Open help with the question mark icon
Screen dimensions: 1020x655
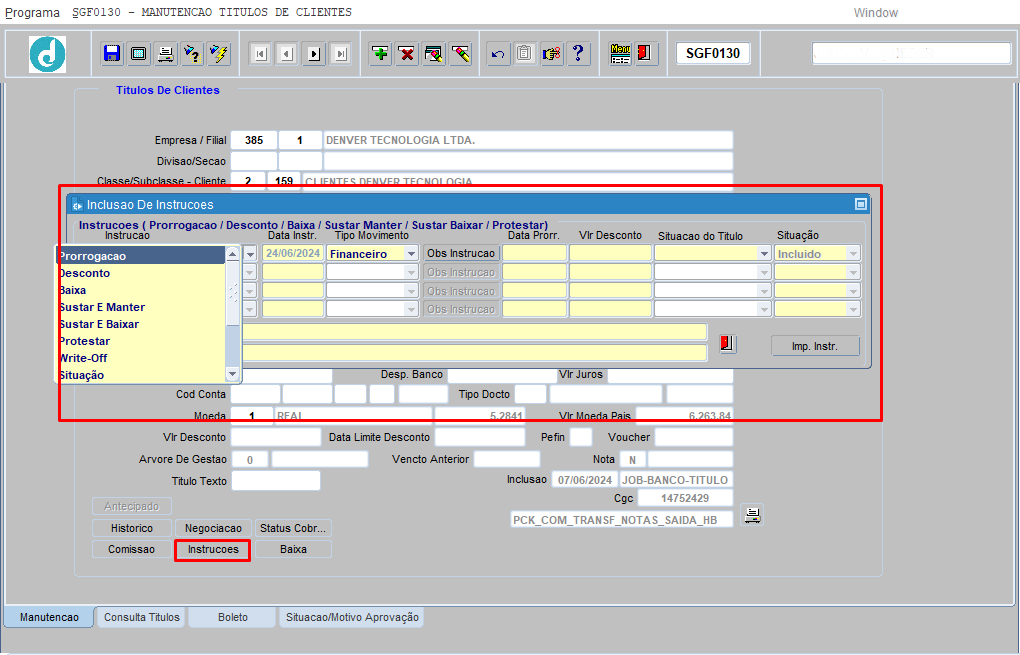coord(578,53)
